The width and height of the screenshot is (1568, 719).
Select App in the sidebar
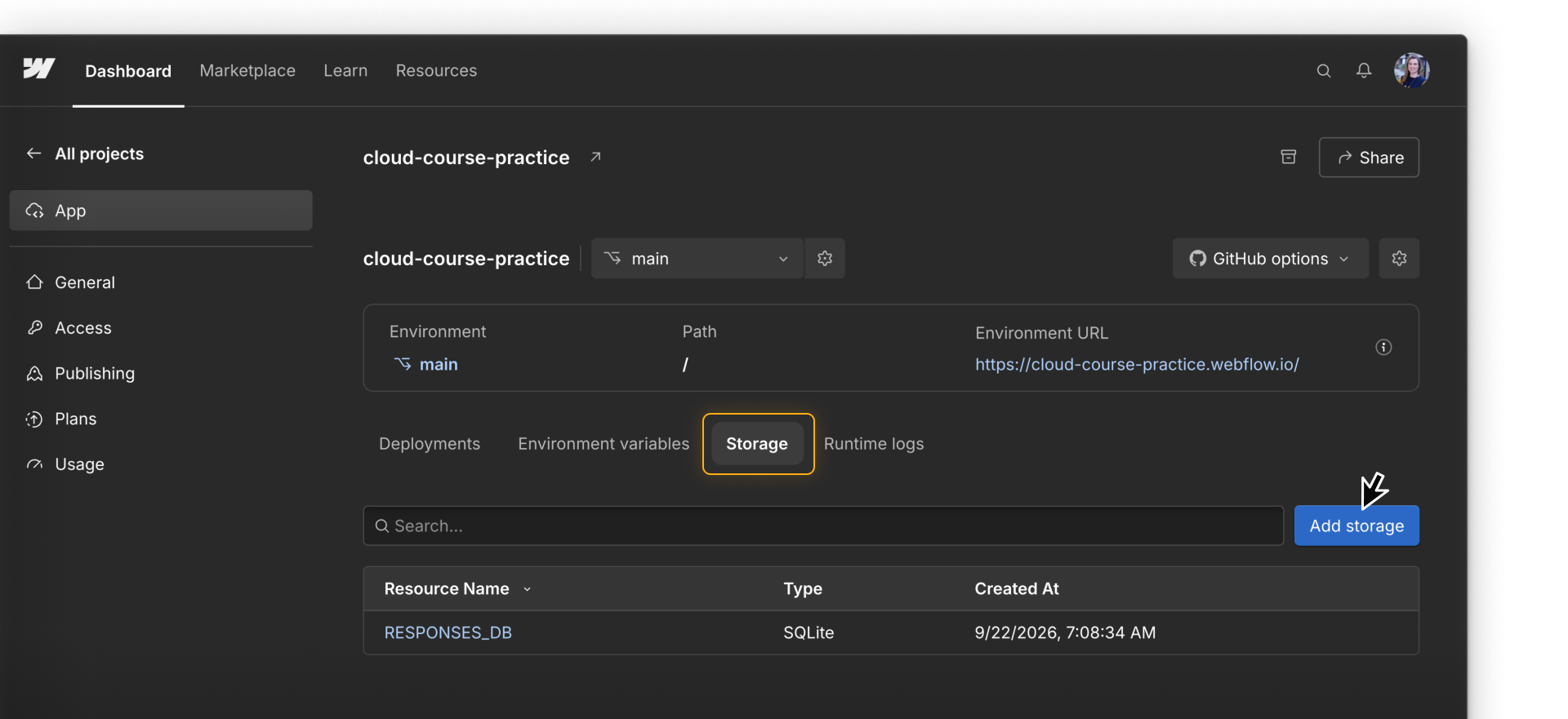click(161, 211)
